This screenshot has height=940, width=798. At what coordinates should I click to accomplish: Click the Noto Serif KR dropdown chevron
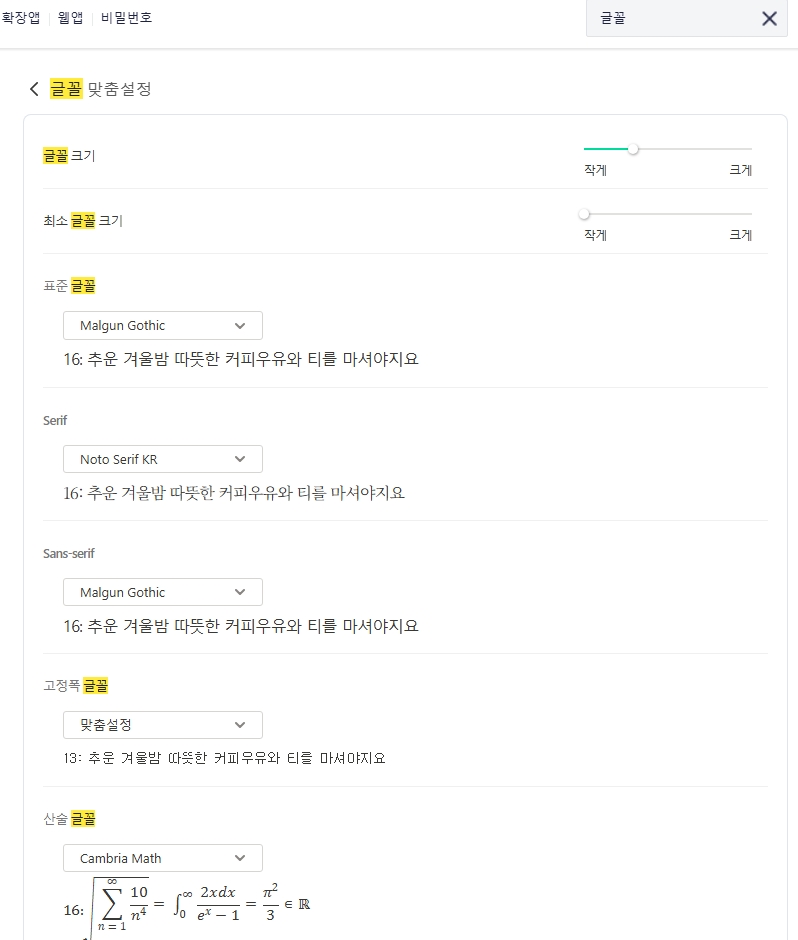240,459
